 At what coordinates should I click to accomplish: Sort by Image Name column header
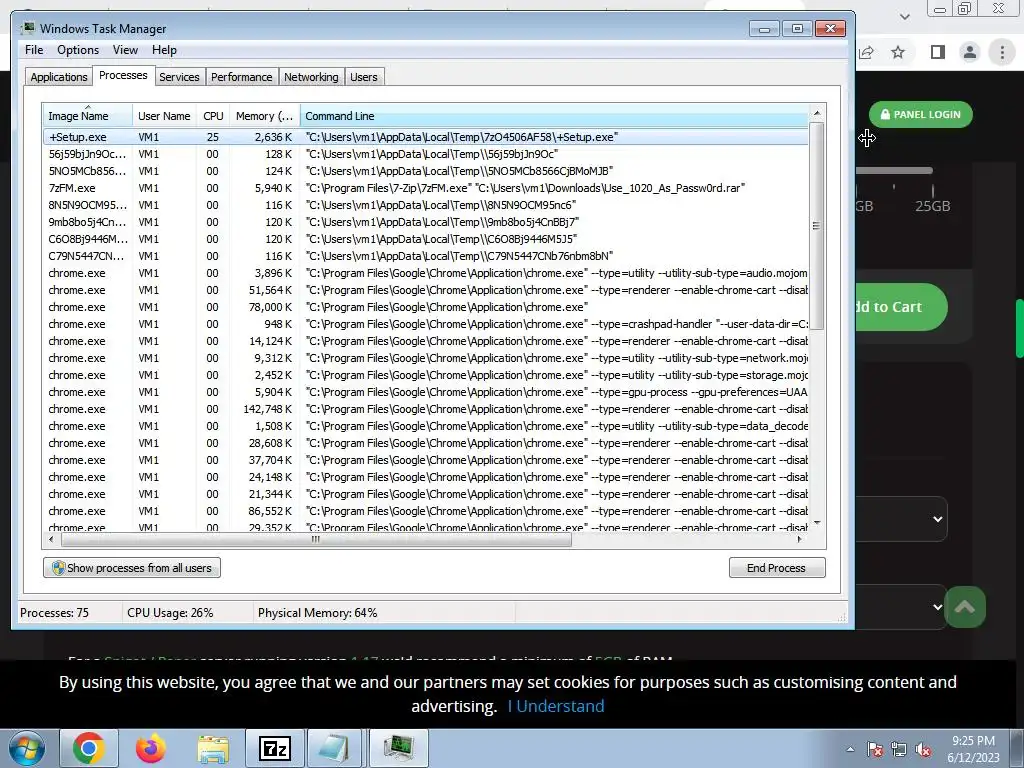point(88,116)
